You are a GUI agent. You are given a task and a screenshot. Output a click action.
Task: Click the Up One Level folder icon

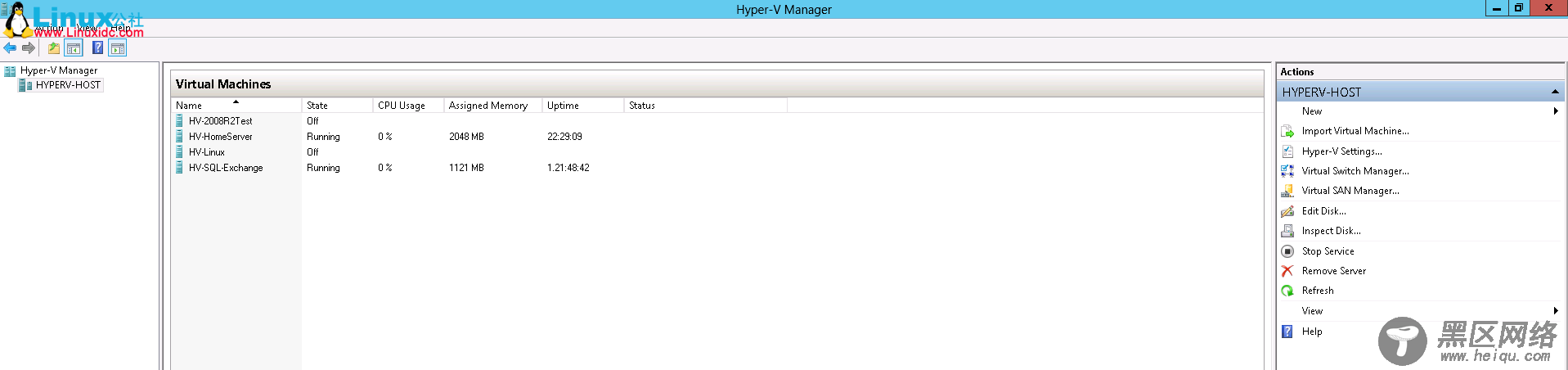point(54,48)
